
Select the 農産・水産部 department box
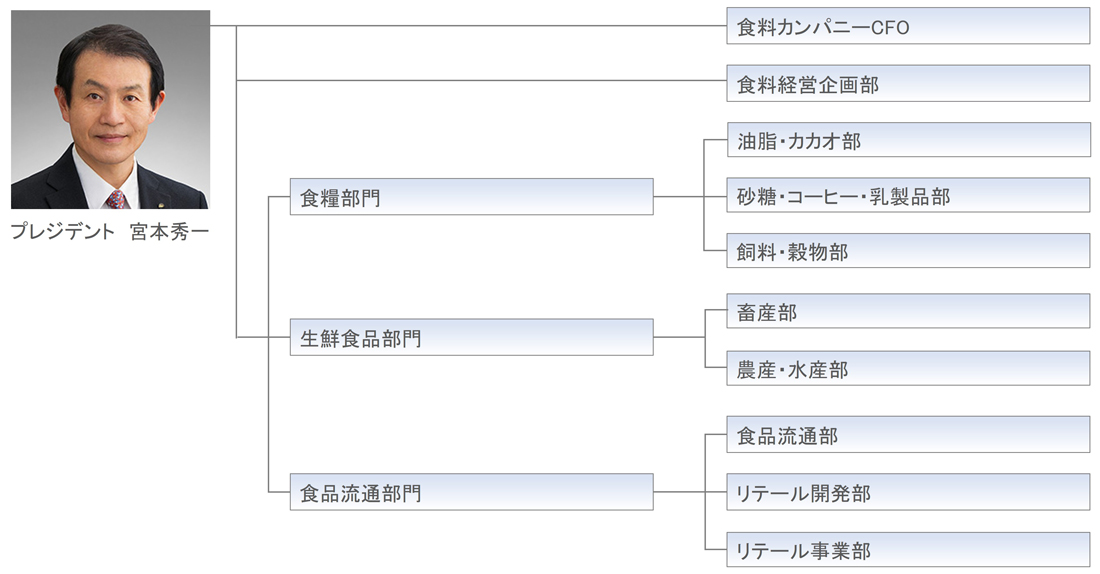click(908, 369)
